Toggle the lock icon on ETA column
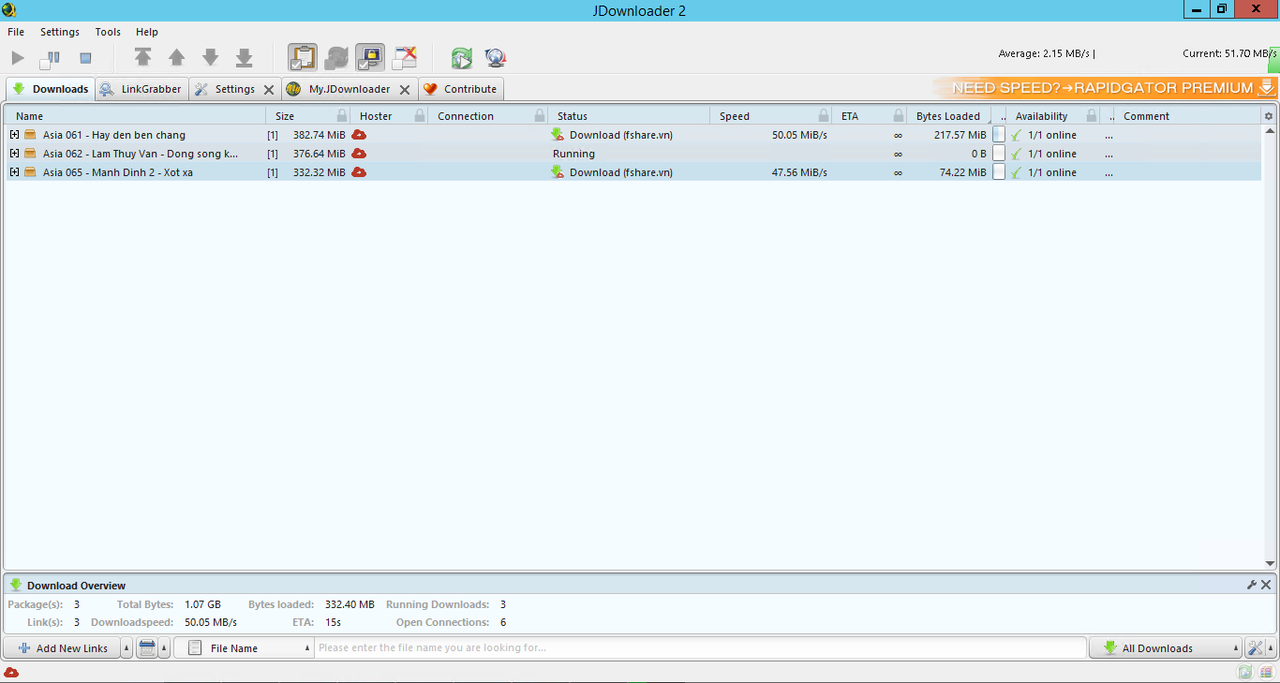Image resolution: width=1280 pixels, height=683 pixels. [x=899, y=116]
